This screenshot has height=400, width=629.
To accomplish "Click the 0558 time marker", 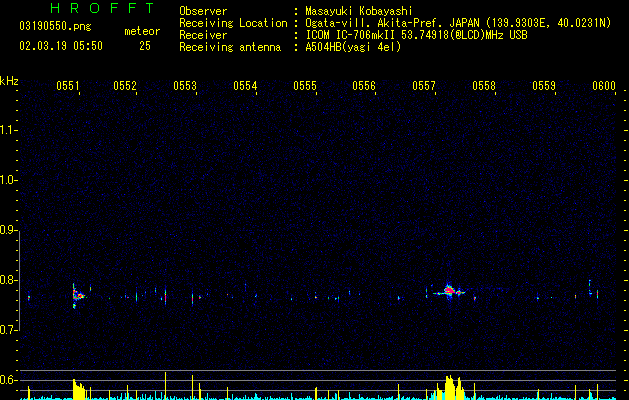I will 484,86.
